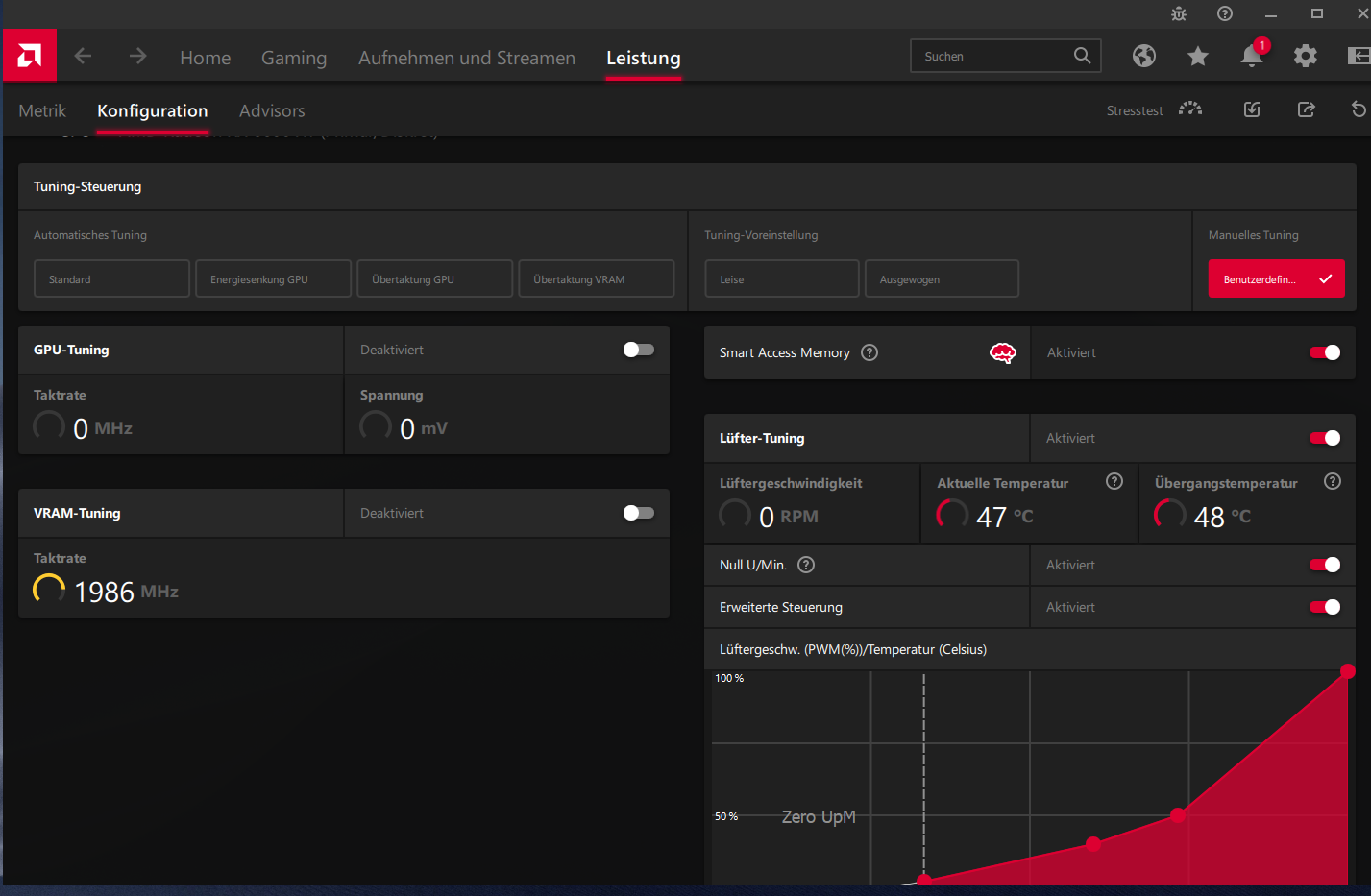Toggle Erweiterte Steuerung switch
This screenshot has height=896, width=1371.
pyautogui.click(x=1325, y=607)
